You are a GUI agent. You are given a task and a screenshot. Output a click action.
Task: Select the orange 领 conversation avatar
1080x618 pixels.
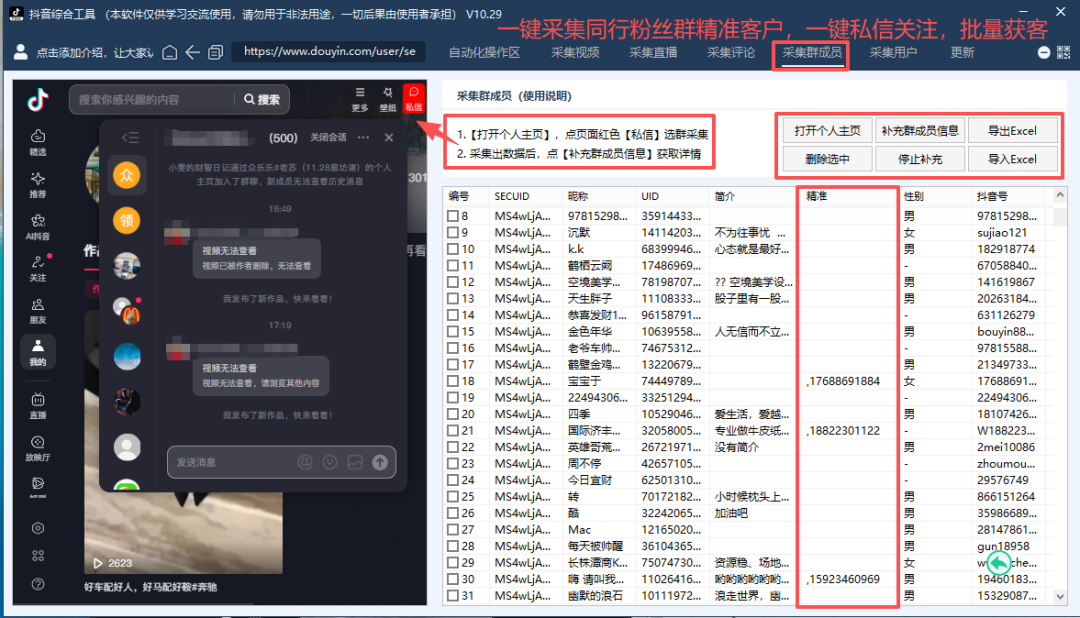pyautogui.click(x=127, y=220)
